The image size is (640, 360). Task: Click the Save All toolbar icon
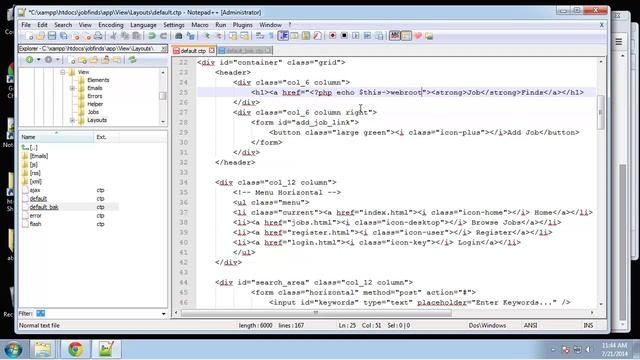pyautogui.click(x=64, y=36)
